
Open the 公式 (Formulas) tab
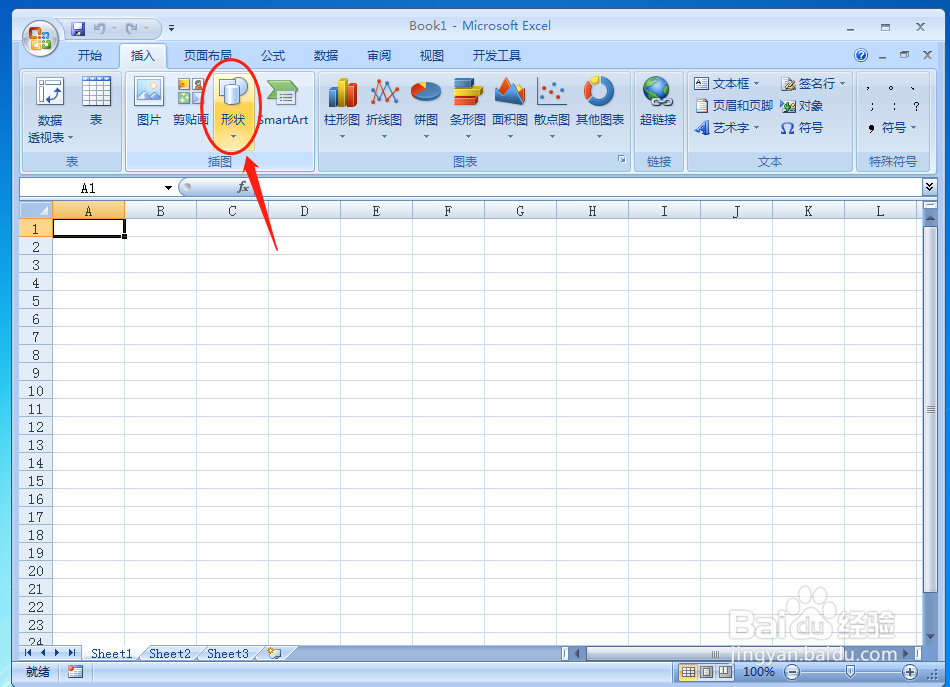[273, 56]
